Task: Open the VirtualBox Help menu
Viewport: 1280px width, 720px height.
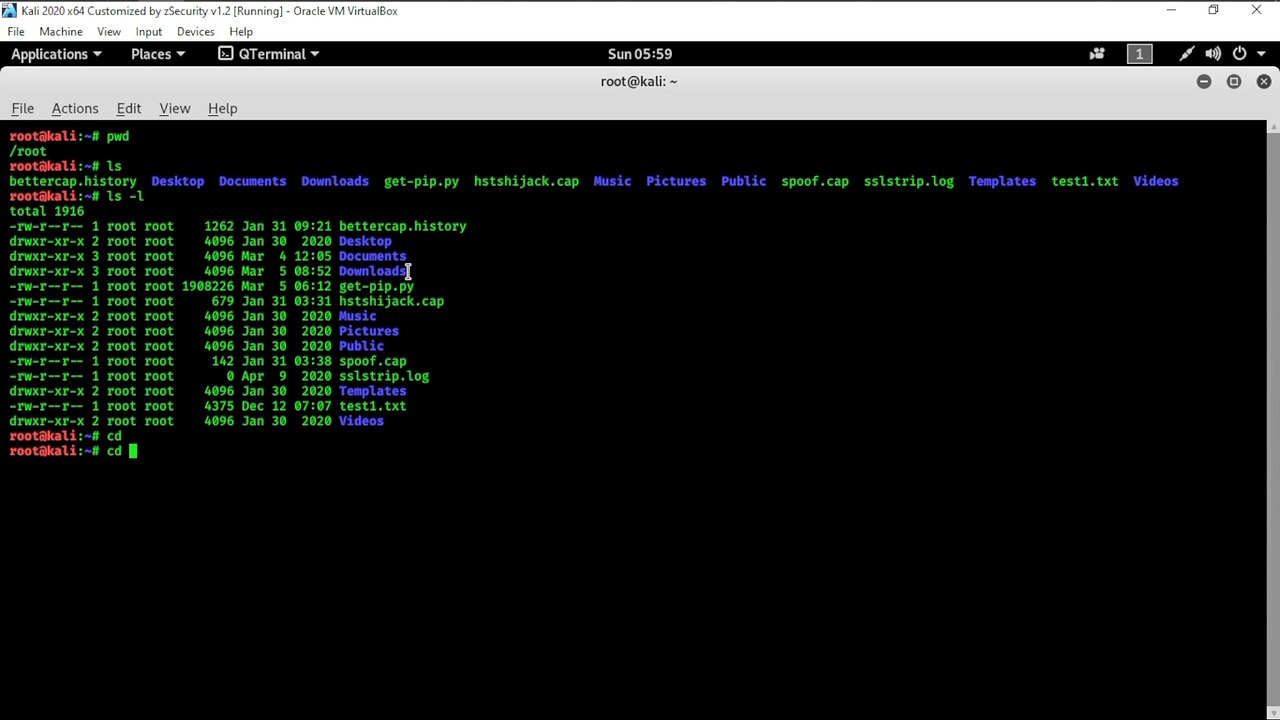Action: coord(241,32)
